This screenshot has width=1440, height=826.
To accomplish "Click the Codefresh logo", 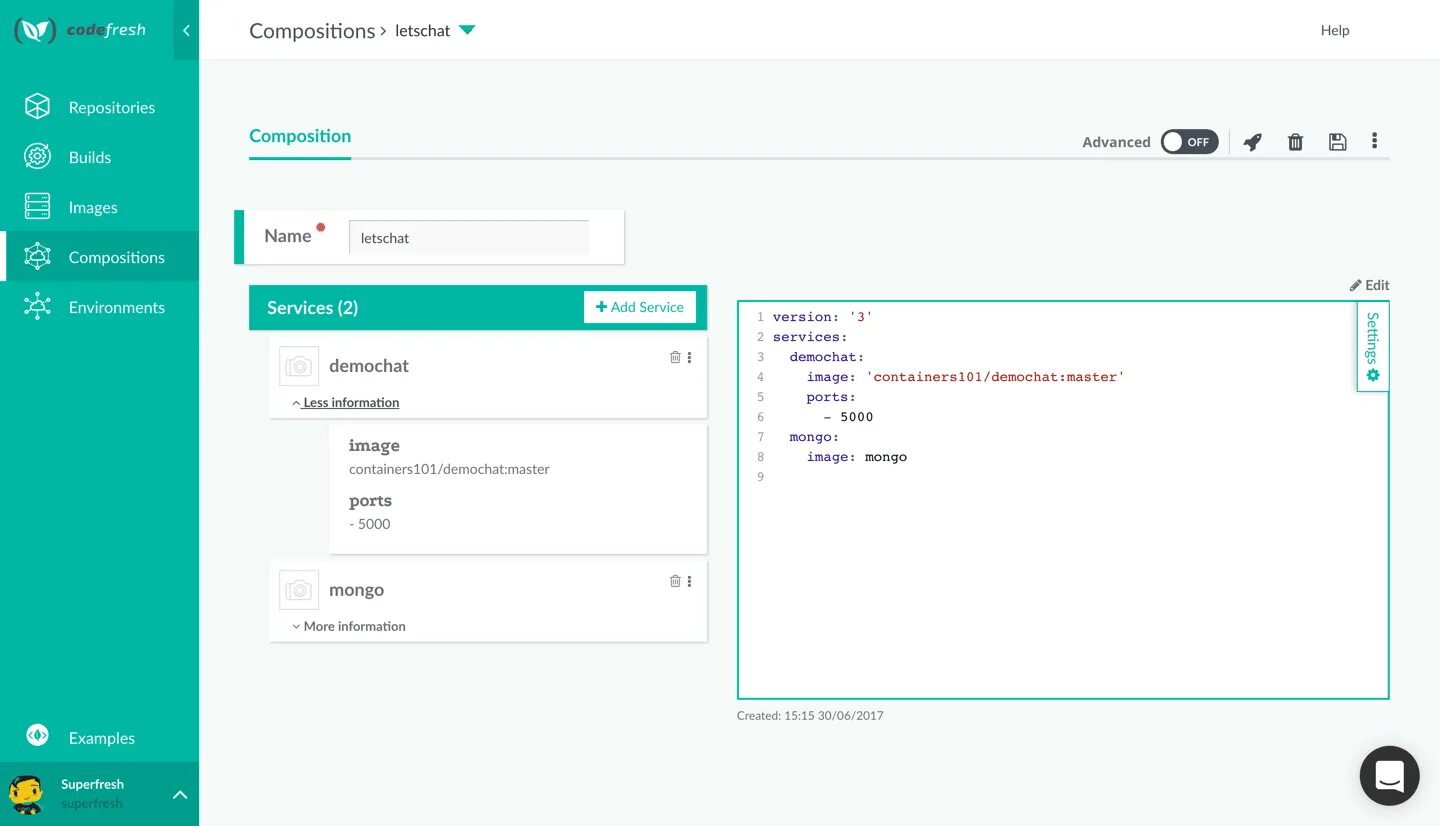I will point(80,30).
